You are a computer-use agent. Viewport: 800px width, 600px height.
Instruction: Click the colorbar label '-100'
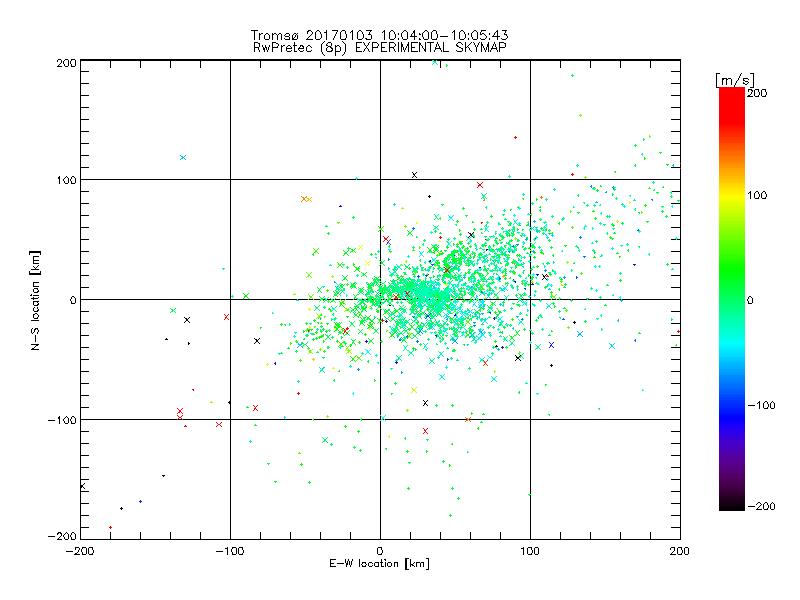coord(761,405)
